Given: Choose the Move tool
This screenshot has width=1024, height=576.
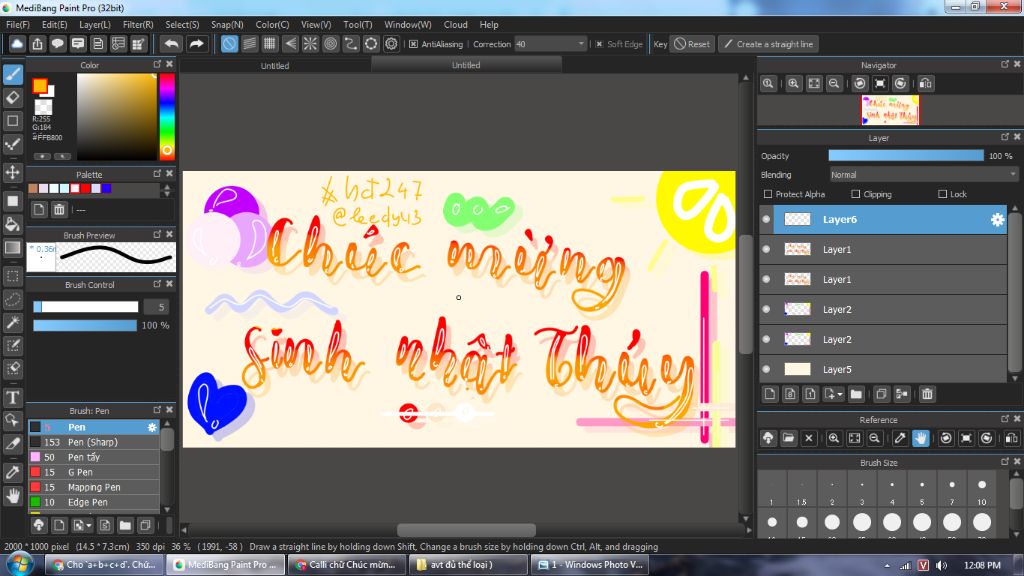Looking at the screenshot, I should pyautogui.click(x=12, y=172).
